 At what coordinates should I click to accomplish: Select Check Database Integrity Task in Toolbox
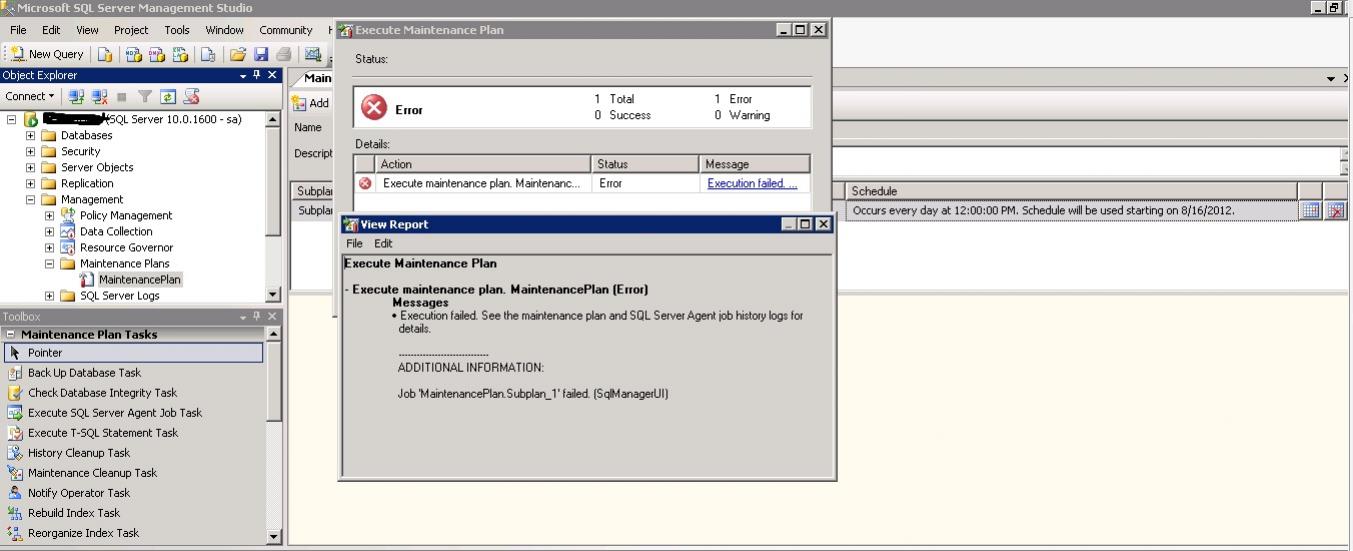(134, 393)
